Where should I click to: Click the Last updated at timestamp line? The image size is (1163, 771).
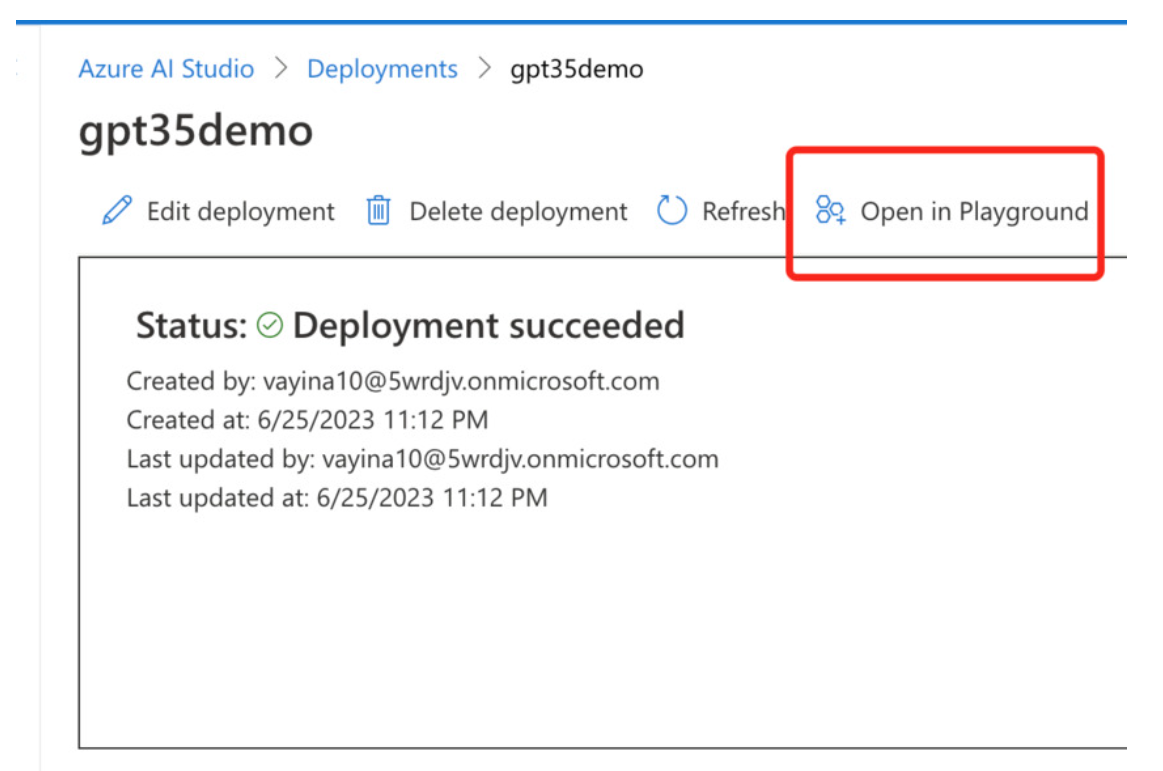336,497
